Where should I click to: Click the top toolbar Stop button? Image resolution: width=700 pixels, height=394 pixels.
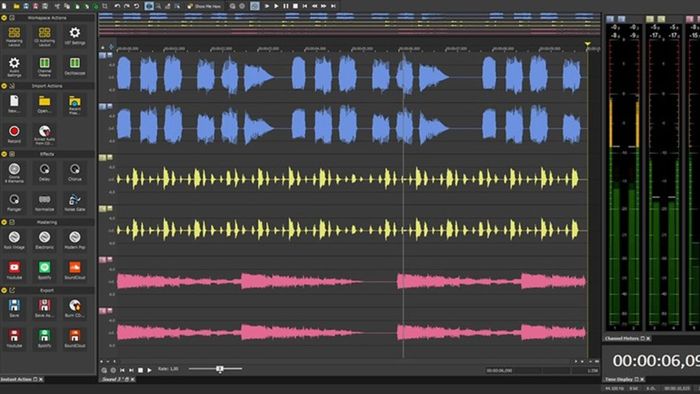[295, 6]
